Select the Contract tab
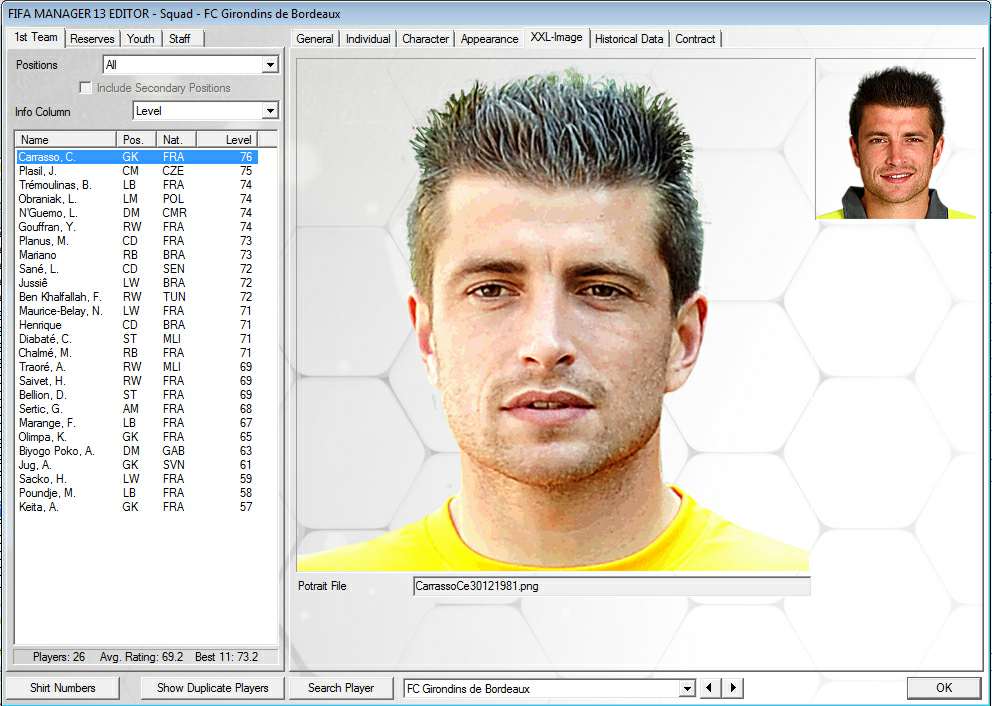The height and width of the screenshot is (706, 992). coord(695,39)
